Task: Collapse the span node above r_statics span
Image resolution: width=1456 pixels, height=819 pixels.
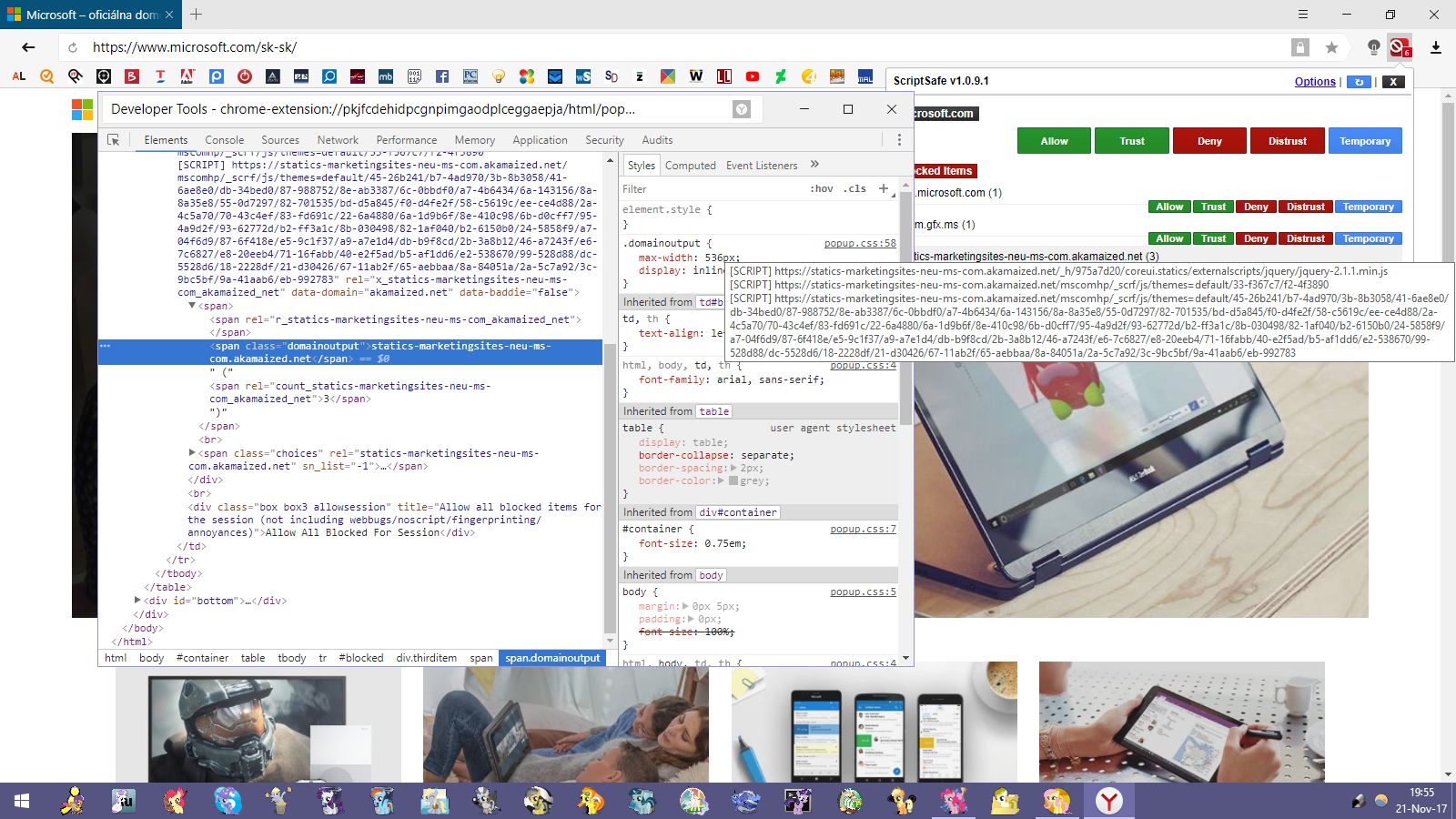Action: point(192,306)
